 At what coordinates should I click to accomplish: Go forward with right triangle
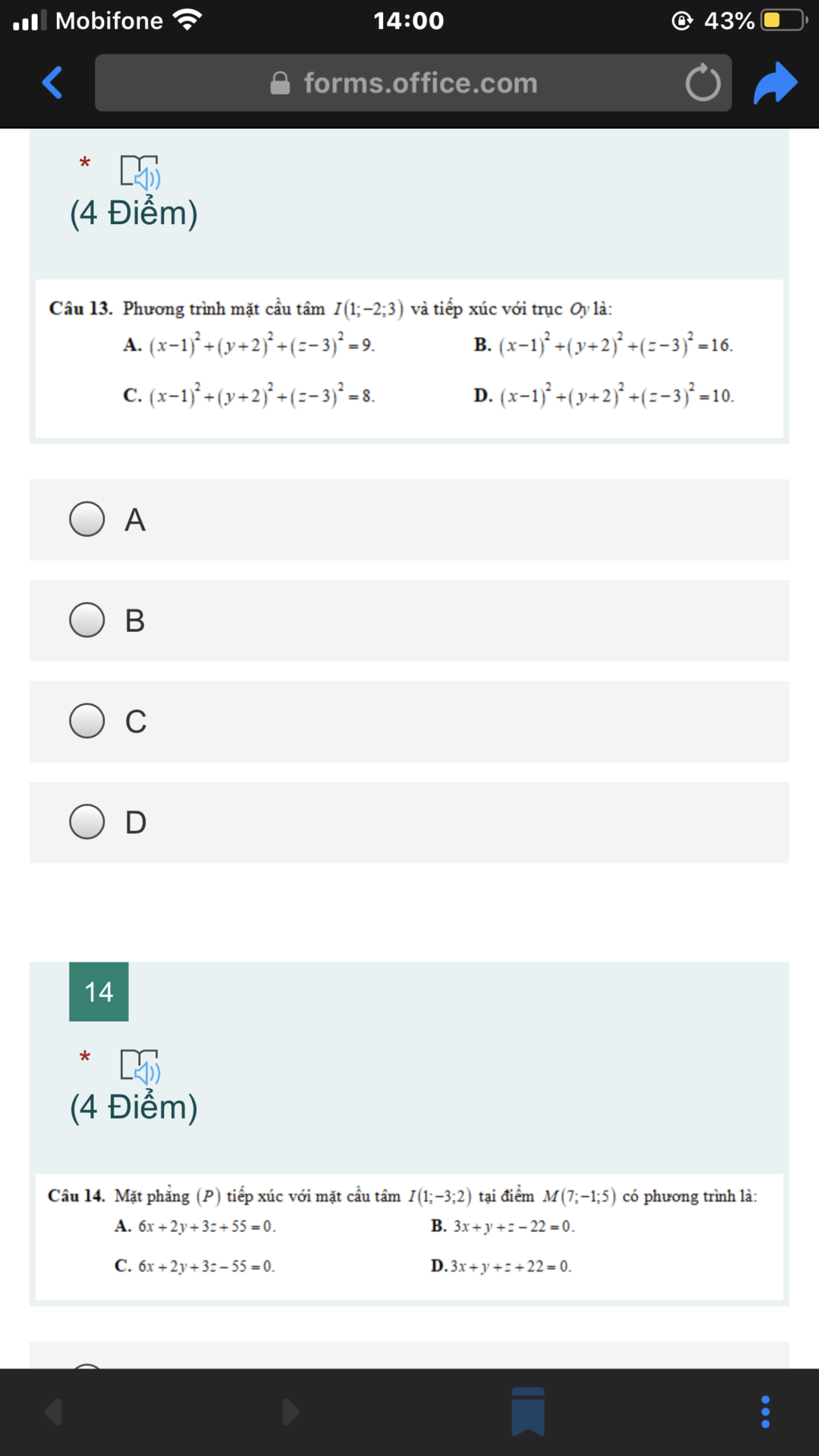(291, 1412)
